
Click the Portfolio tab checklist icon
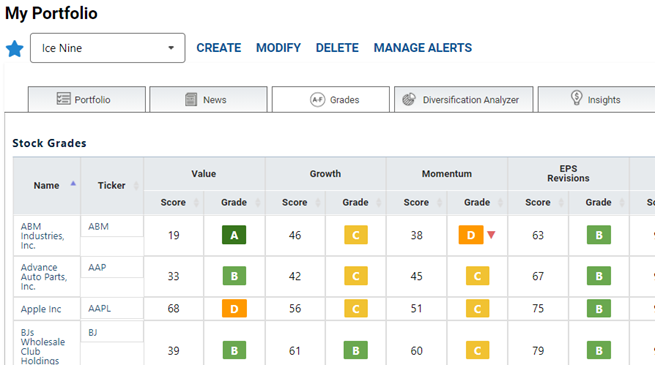[63, 99]
